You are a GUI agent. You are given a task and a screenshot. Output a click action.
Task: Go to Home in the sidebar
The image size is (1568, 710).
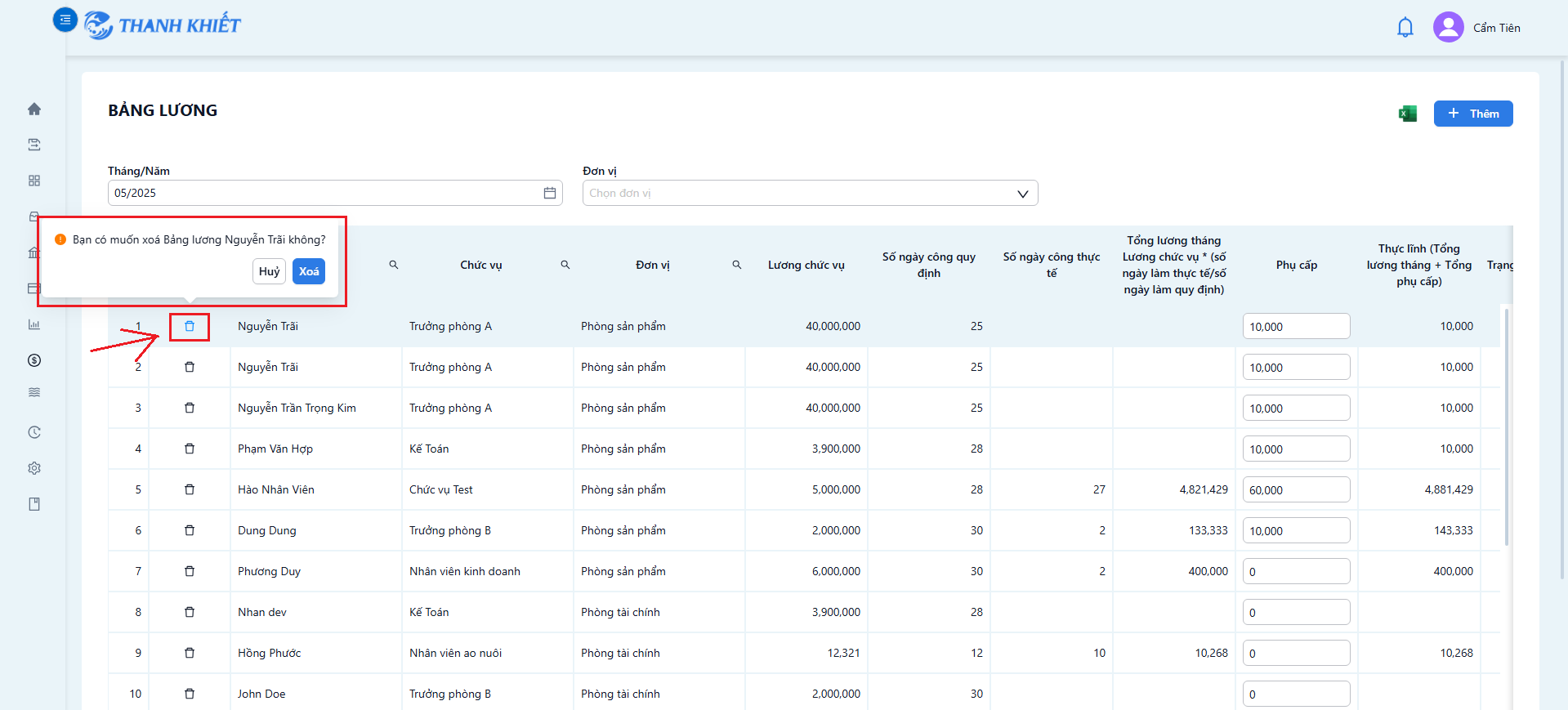34,109
